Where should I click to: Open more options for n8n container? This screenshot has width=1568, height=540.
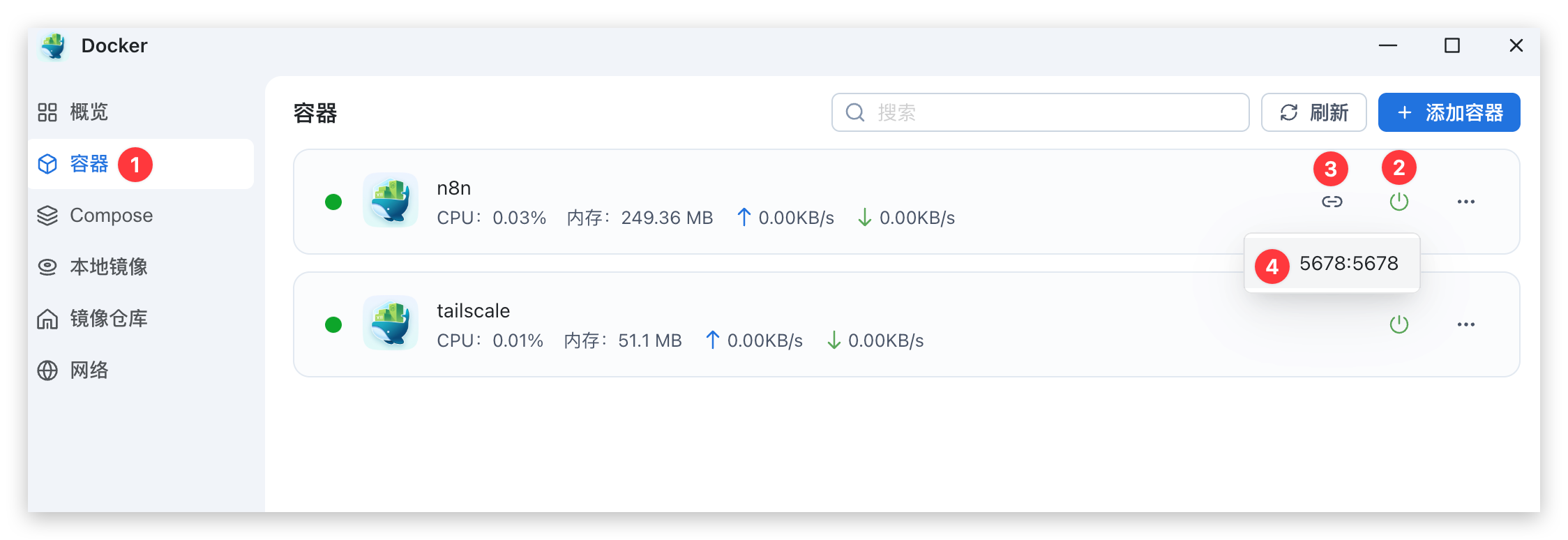[1465, 202]
